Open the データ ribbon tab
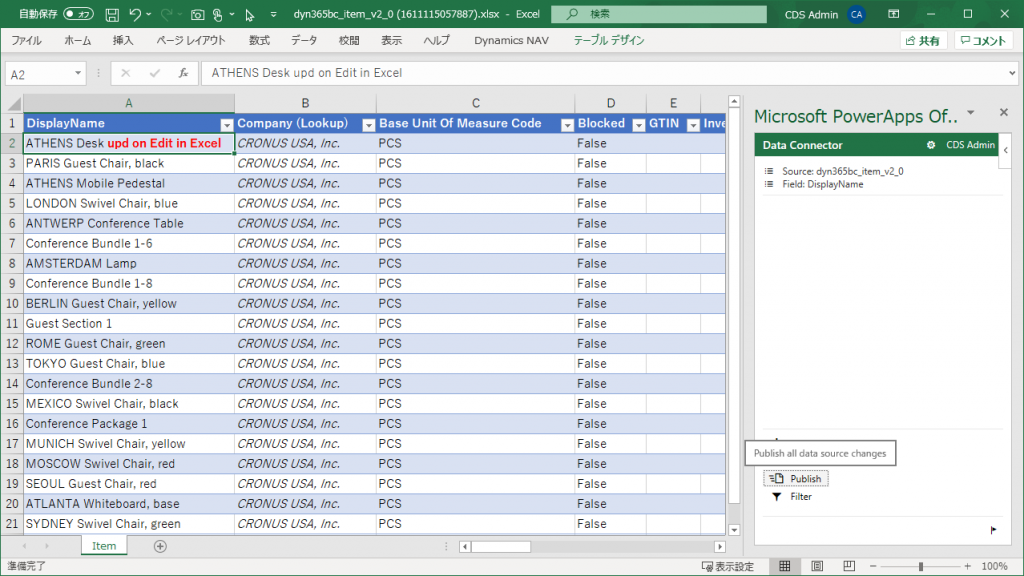 [x=304, y=40]
